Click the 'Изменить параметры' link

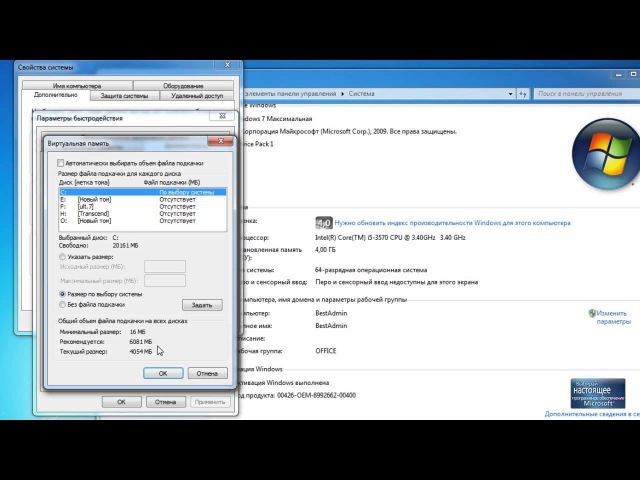[614, 318]
